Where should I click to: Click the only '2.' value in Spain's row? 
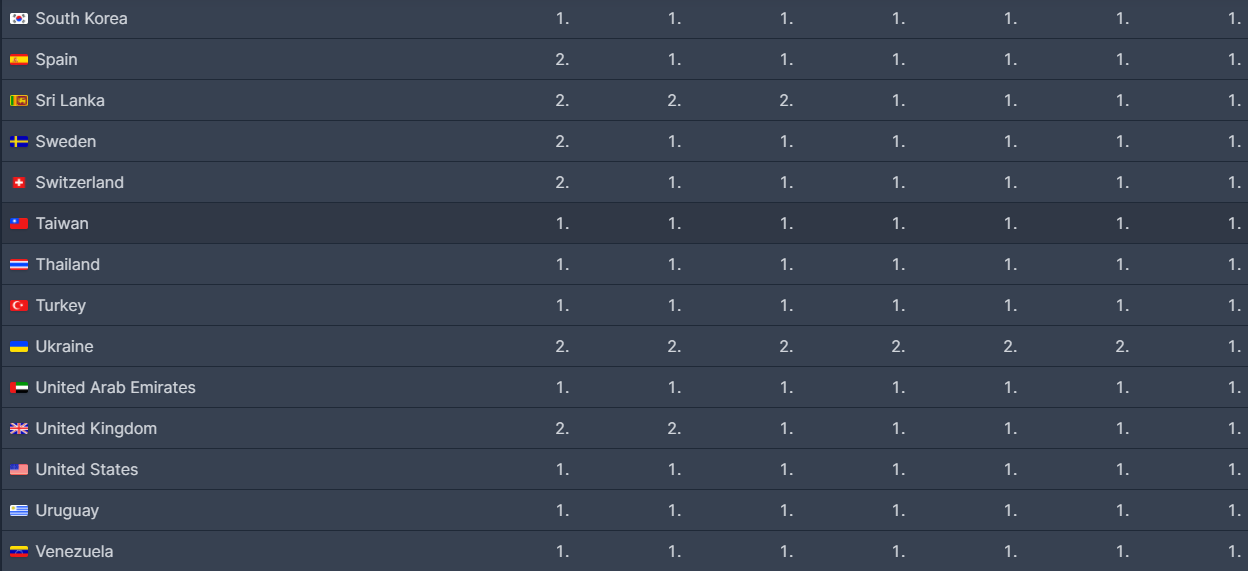562,60
